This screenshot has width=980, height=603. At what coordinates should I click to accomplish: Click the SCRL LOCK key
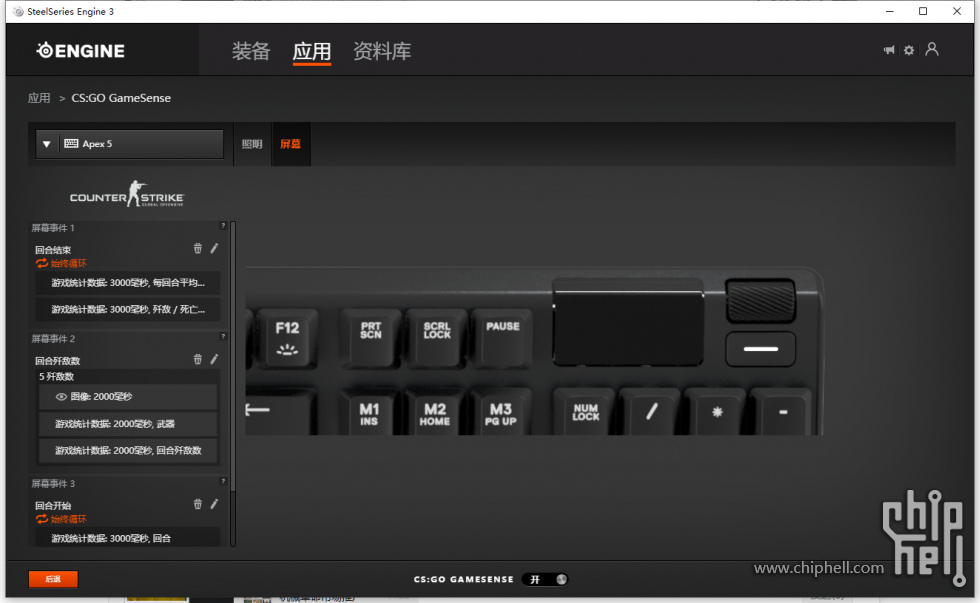click(x=437, y=337)
